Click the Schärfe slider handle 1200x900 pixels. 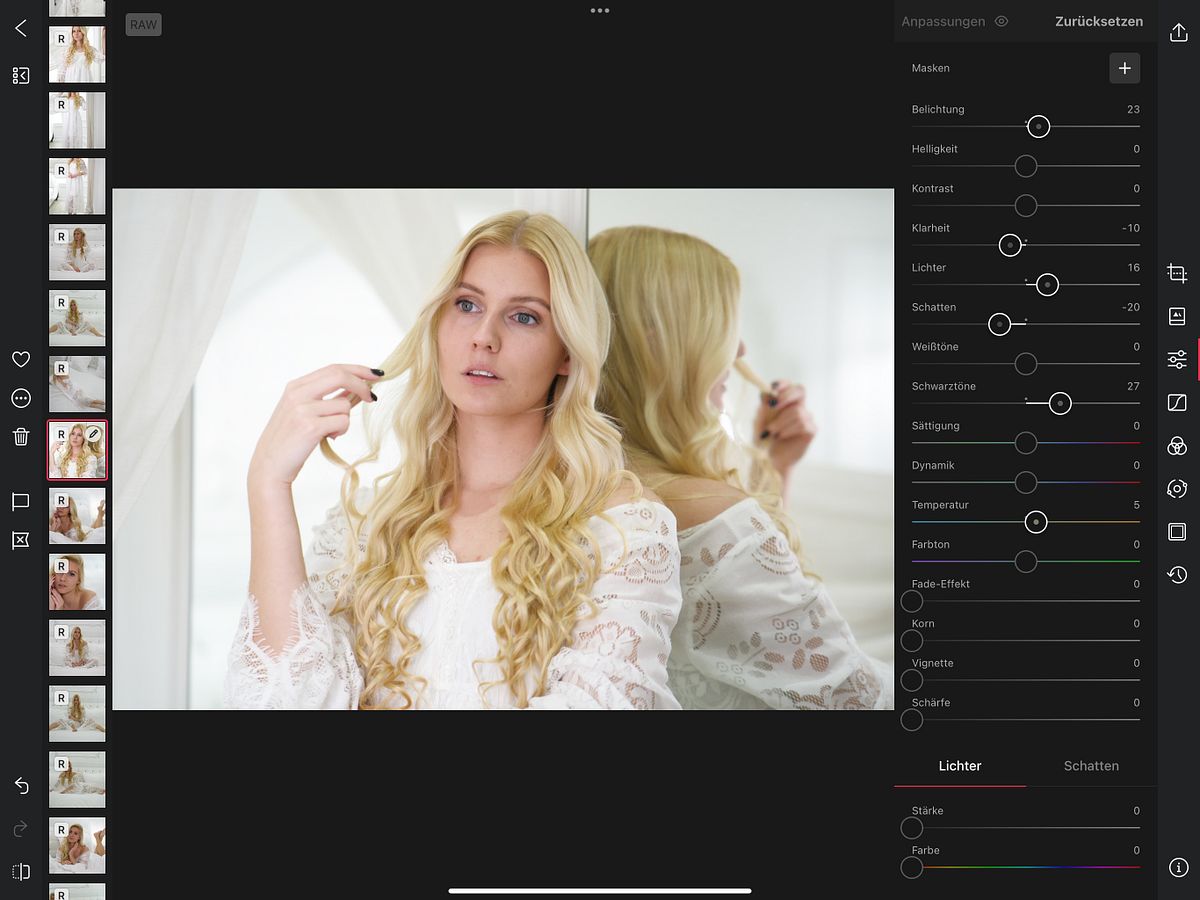pos(912,720)
